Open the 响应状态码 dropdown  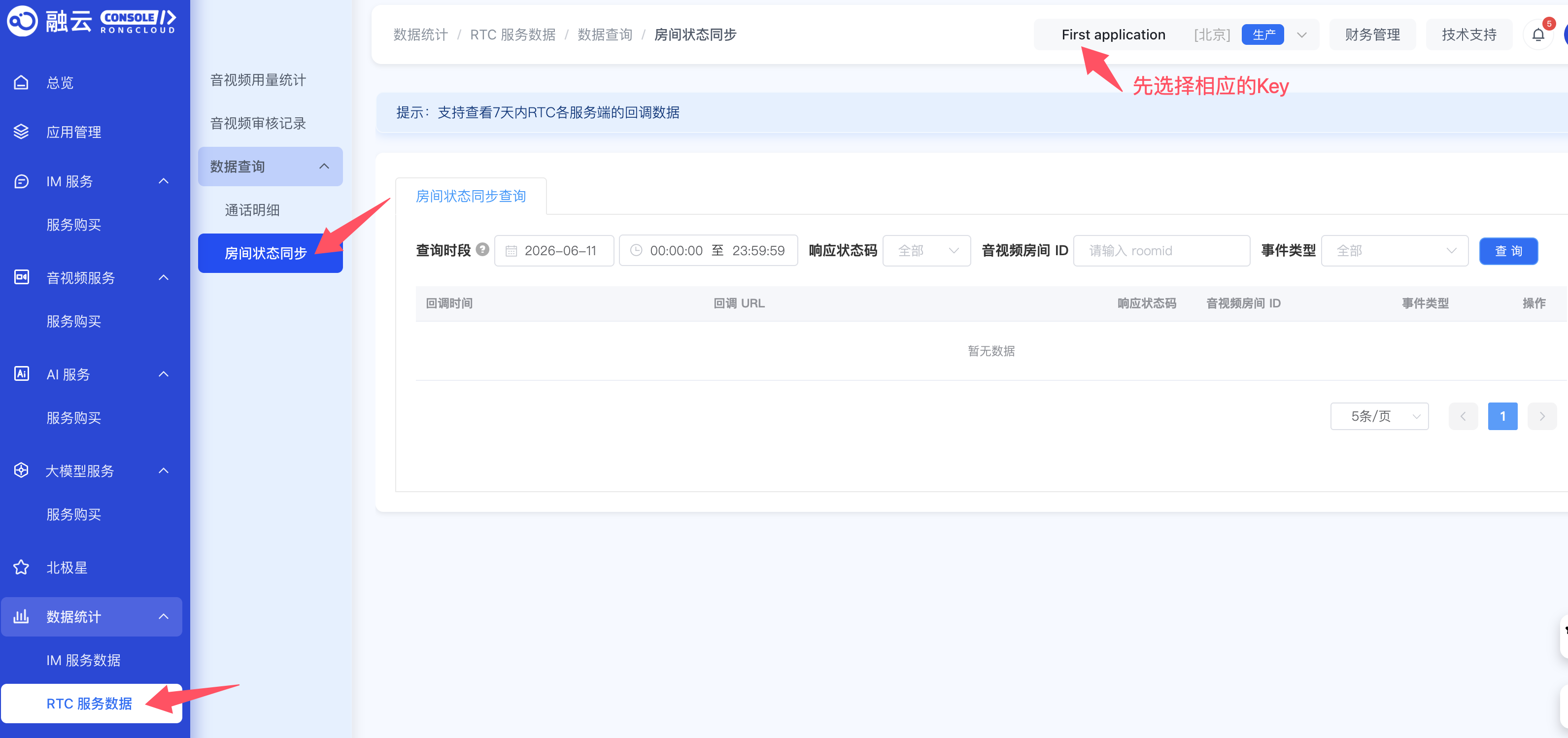point(926,251)
